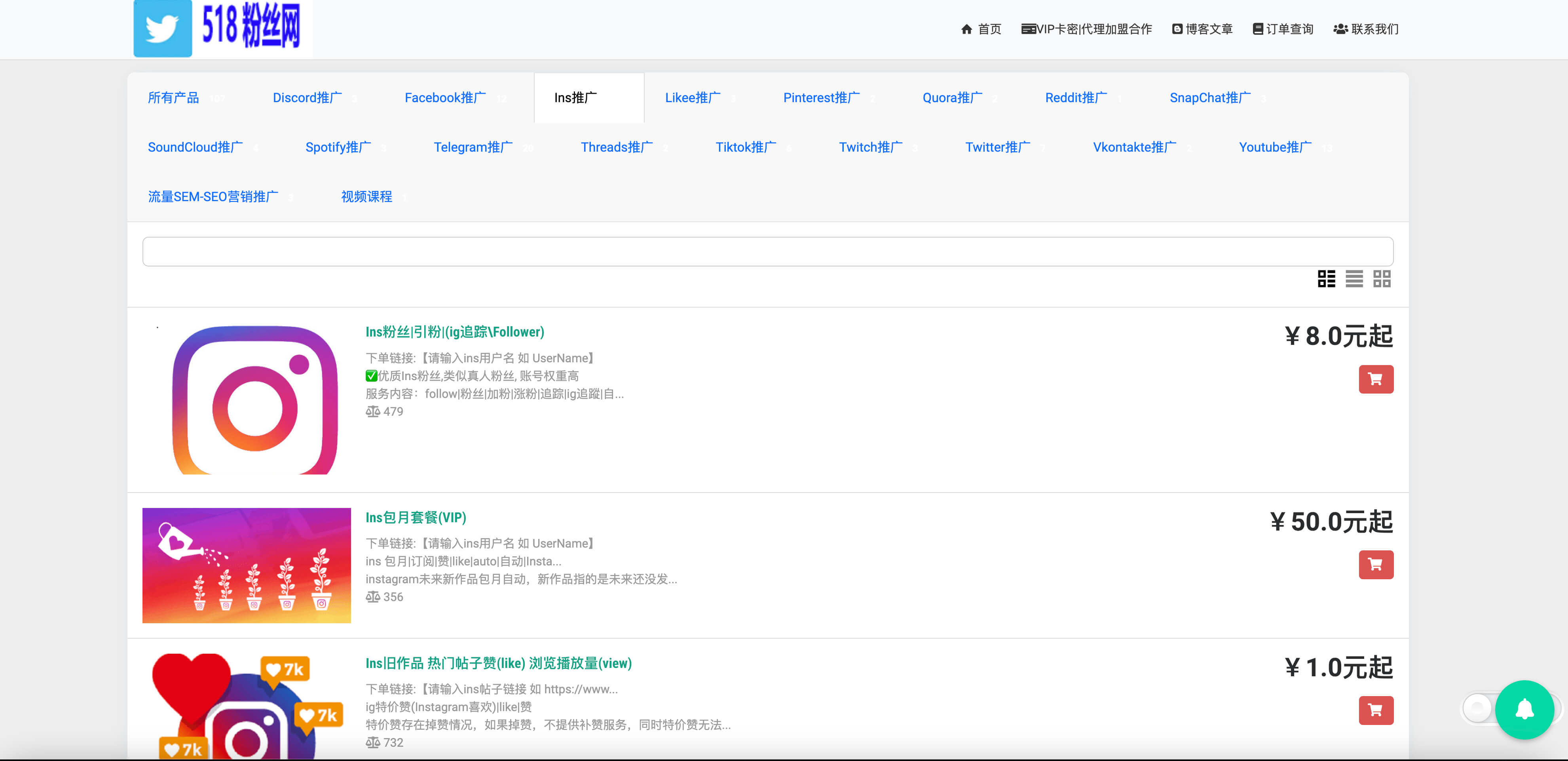Add Ins粉丝 ¥8.0 product to cart
The height and width of the screenshot is (761, 1568).
1376,379
